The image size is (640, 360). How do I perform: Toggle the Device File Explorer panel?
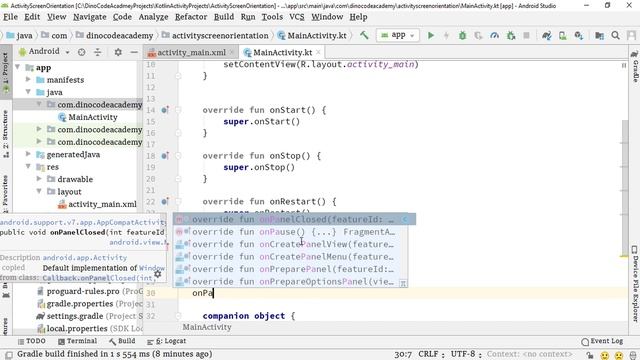click(x=635, y=283)
